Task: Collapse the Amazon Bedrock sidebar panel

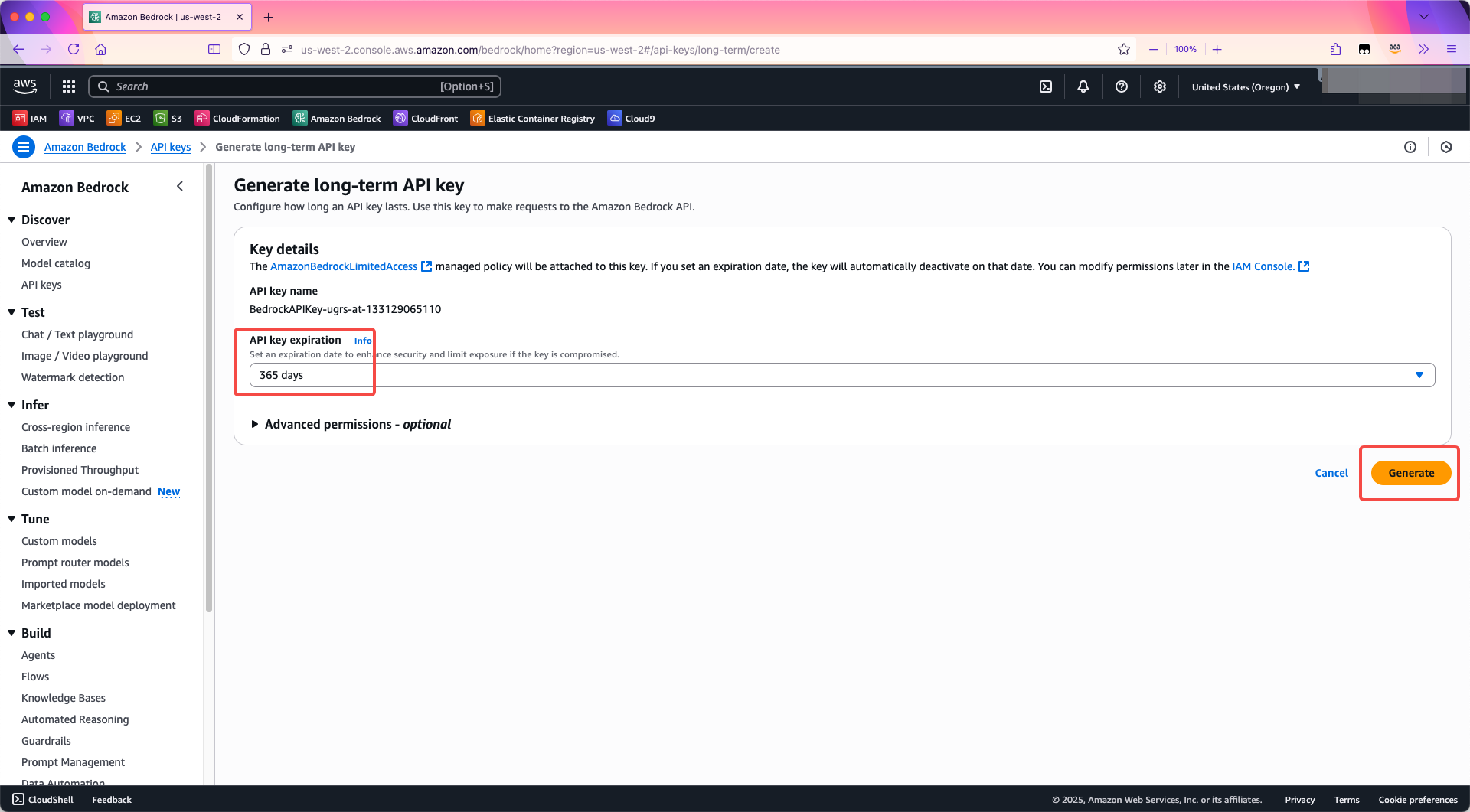Action: coord(180,187)
